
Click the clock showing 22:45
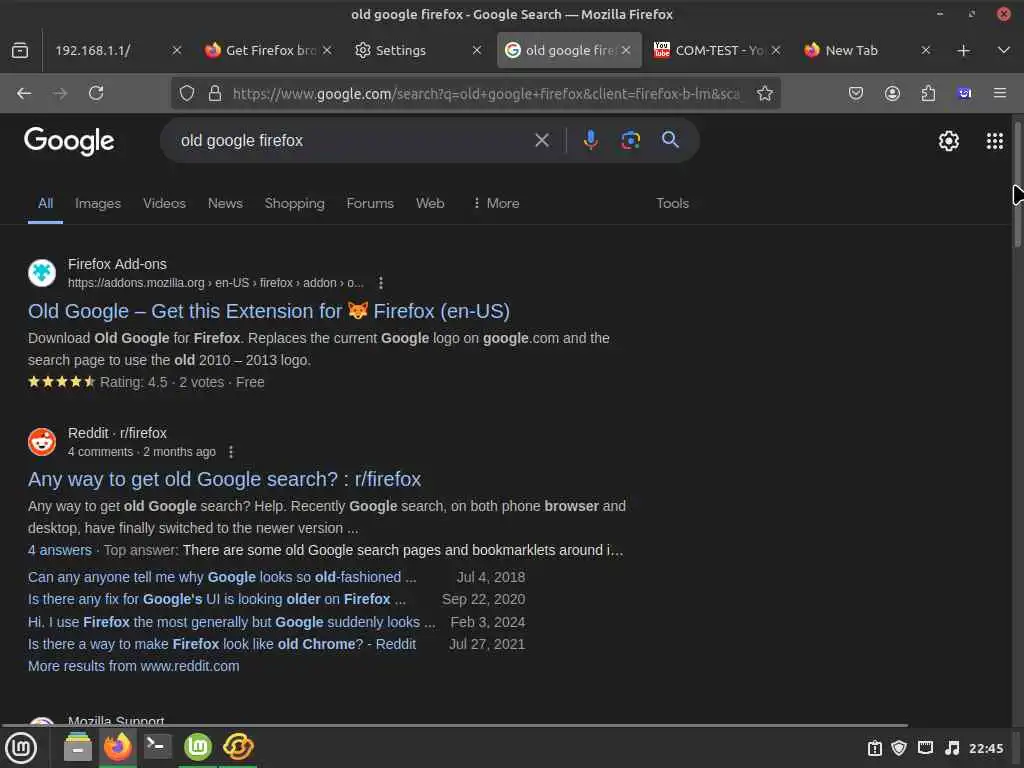pos(985,748)
